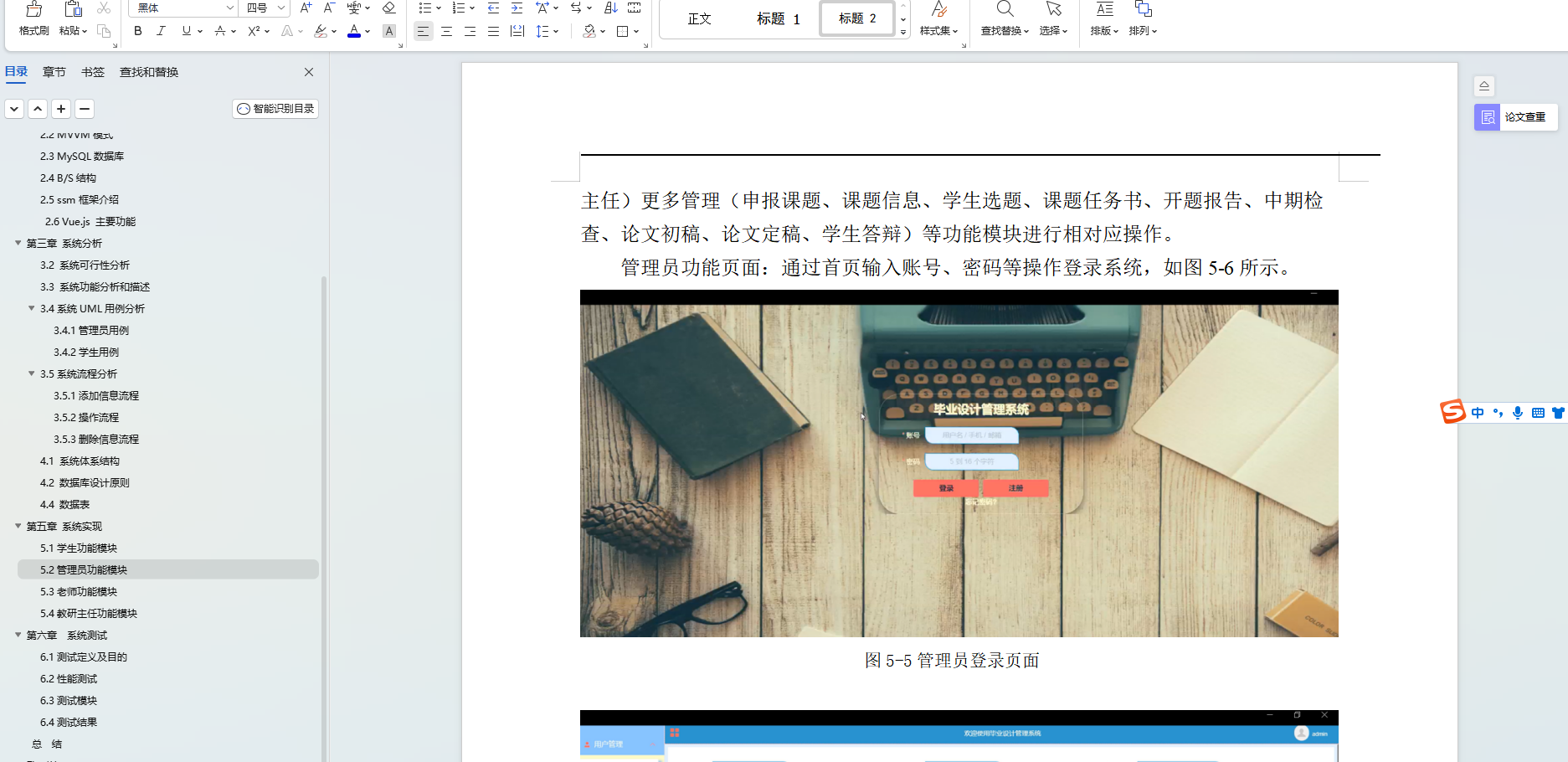Click the sort A-Z icon
1568x762 pixels.
611,8
